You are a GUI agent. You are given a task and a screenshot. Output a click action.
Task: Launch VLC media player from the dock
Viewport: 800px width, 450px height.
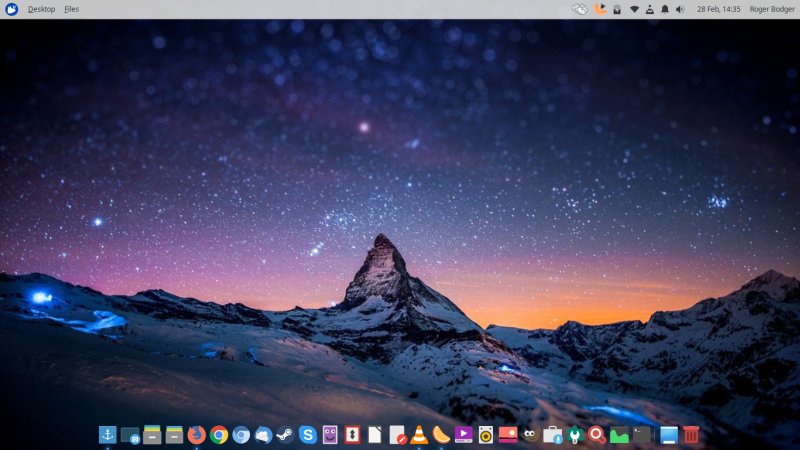pos(419,435)
